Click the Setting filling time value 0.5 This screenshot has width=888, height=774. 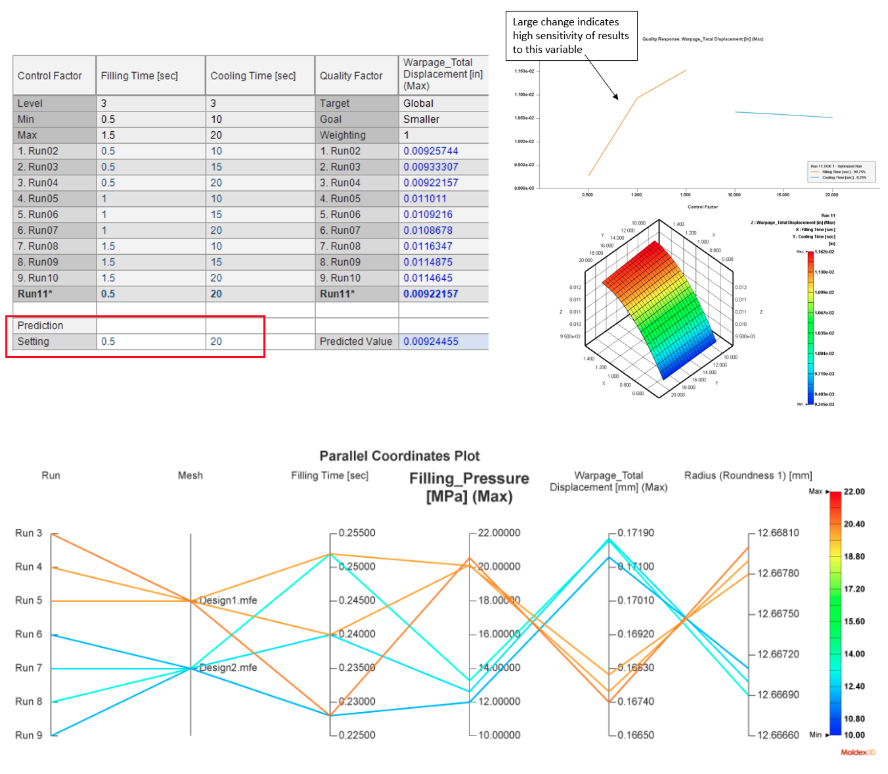107,342
